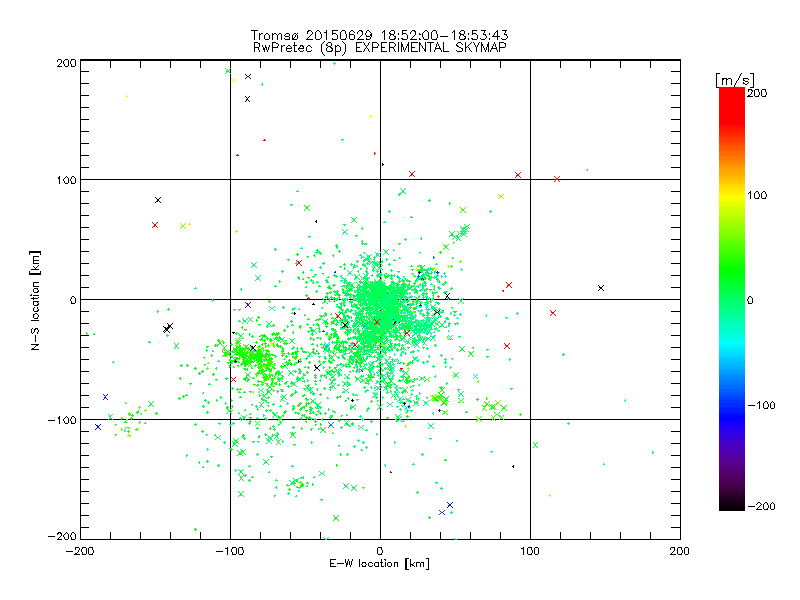Click the N-S axis tick label -100

[62, 420]
